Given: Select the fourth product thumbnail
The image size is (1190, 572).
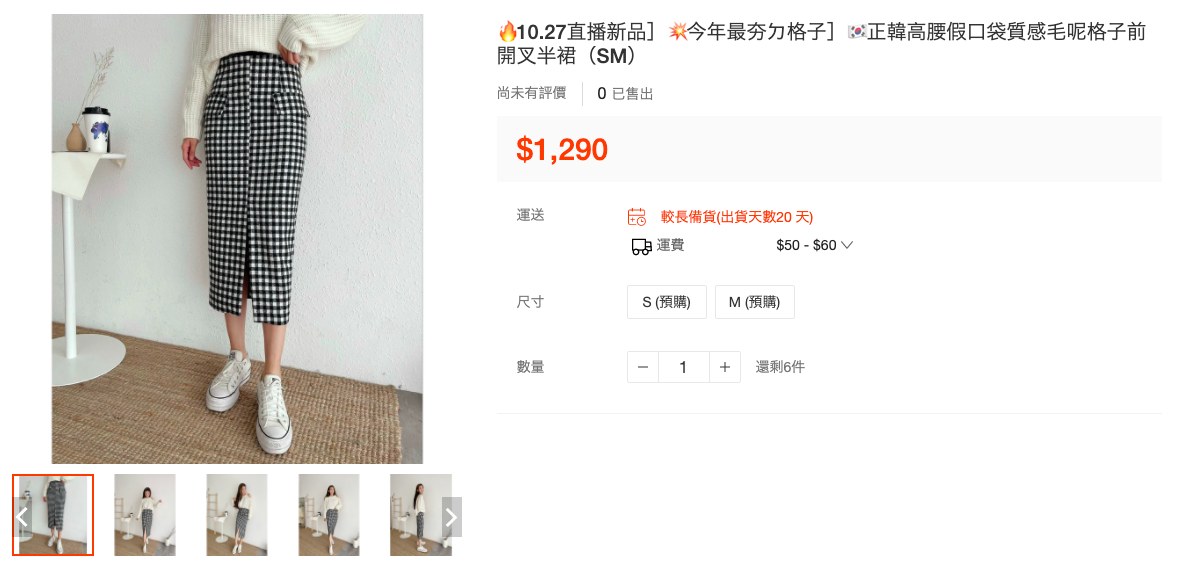Looking at the screenshot, I should coord(329,515).
